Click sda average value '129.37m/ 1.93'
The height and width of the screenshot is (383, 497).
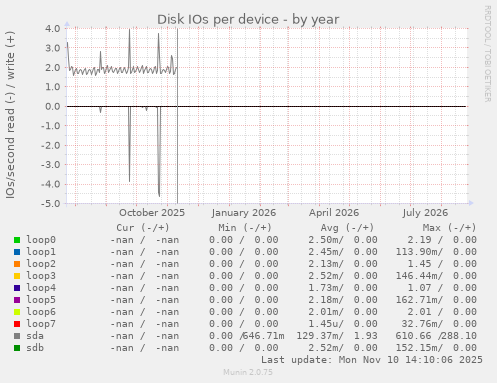337,336
